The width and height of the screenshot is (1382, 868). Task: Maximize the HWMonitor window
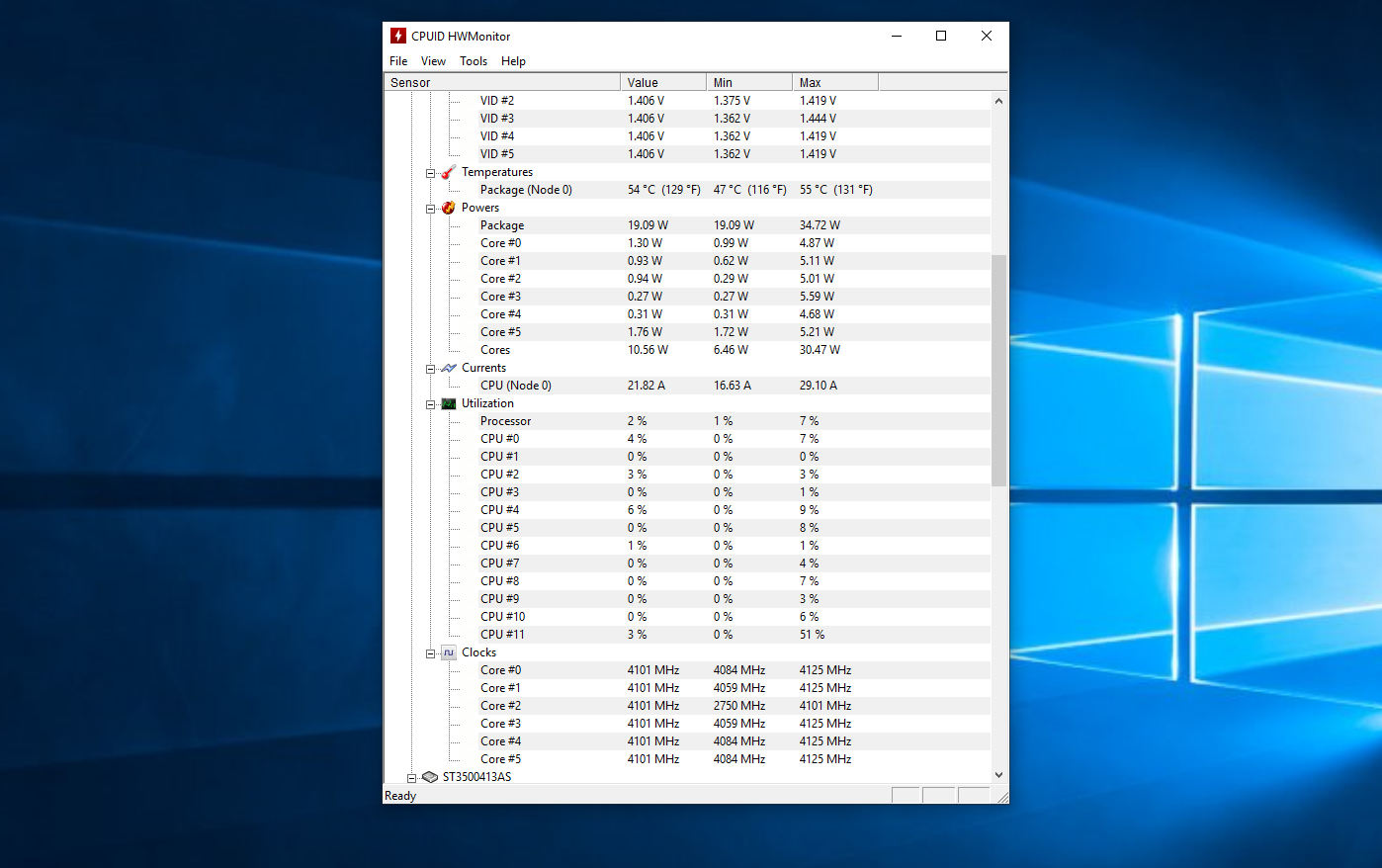941,36
